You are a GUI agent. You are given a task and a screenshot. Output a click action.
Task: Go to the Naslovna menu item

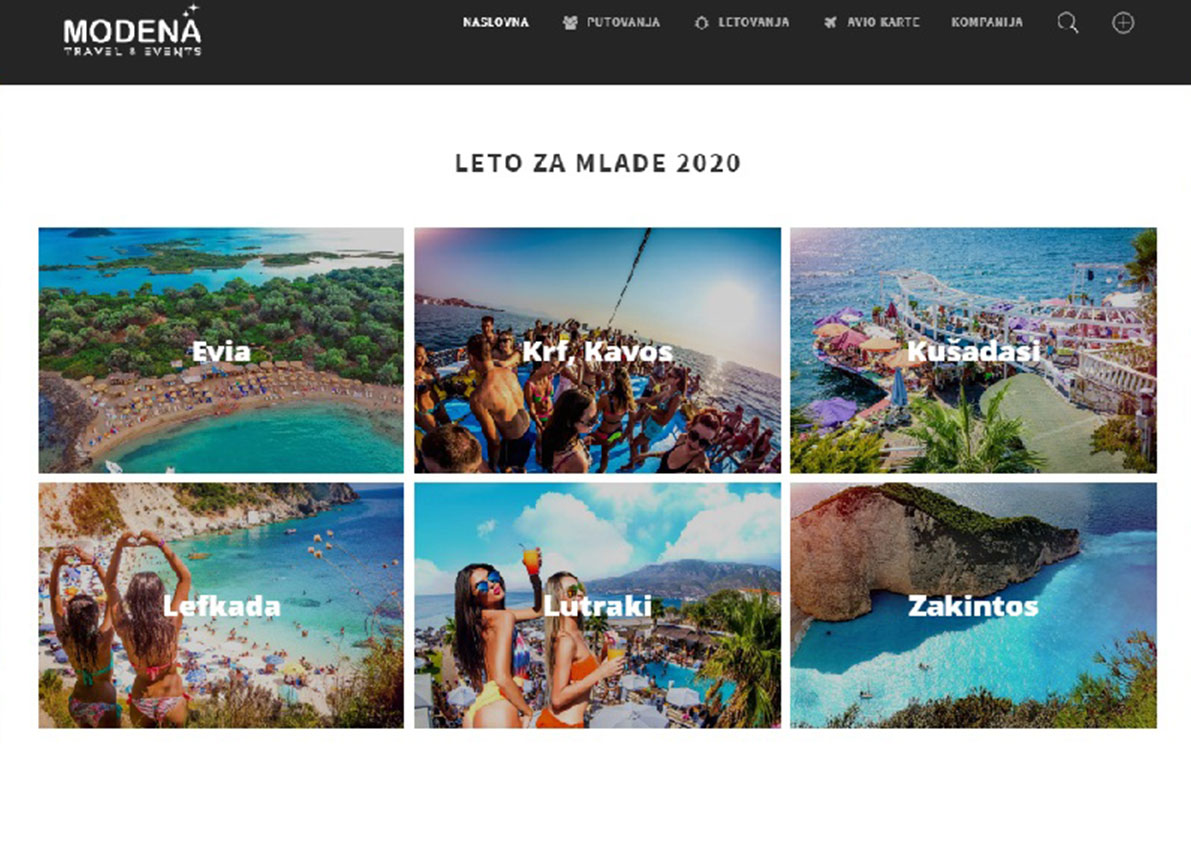pyautogui.click(x=495, y=23)
